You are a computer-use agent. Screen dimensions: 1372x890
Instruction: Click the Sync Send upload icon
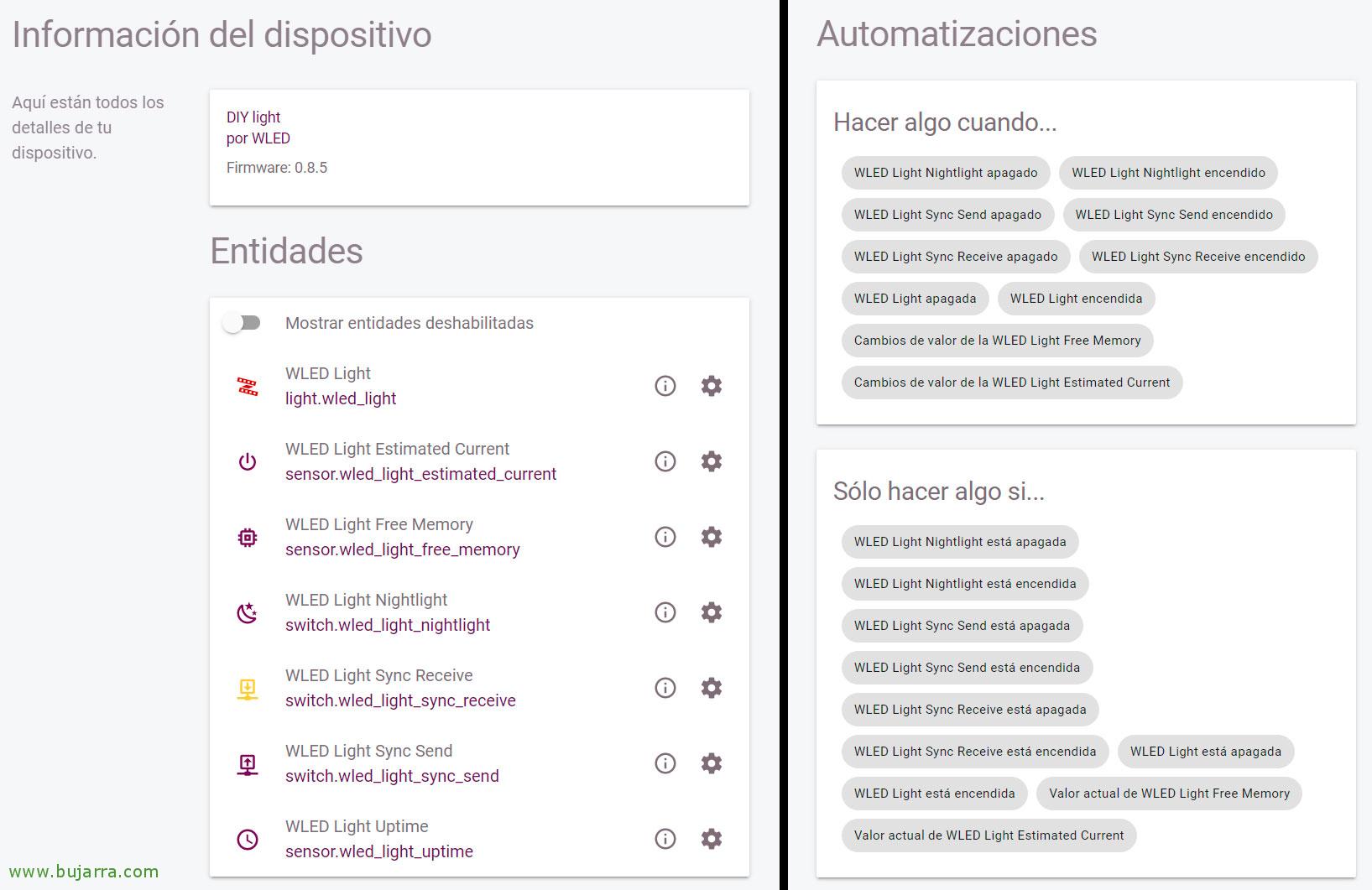248,764
